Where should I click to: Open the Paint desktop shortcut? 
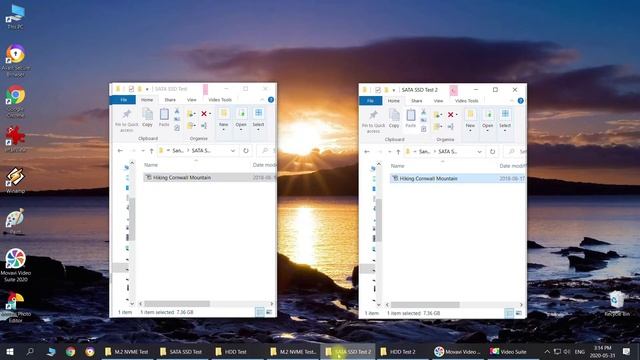(15, 222)
